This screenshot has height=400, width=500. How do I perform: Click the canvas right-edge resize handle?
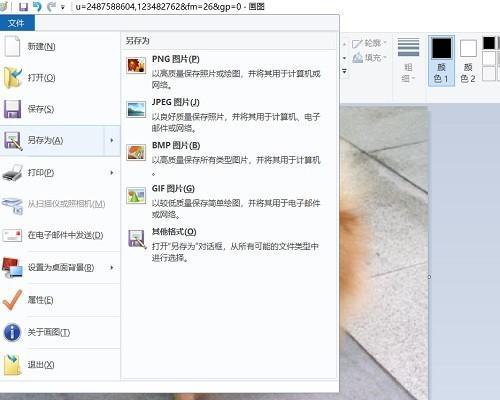pos(429,277)
